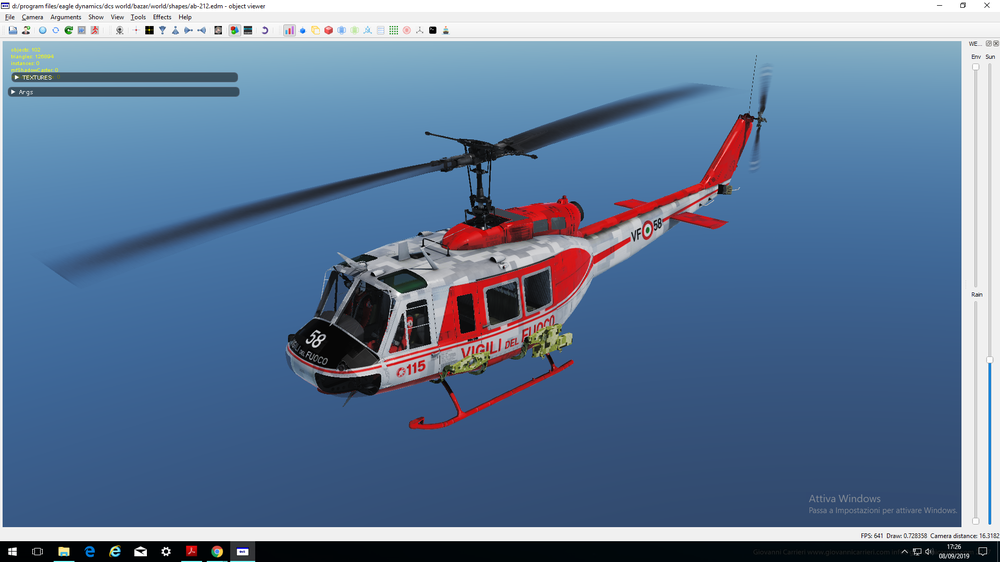
Task: Click the light blue list icon
Action: (381, 30)
